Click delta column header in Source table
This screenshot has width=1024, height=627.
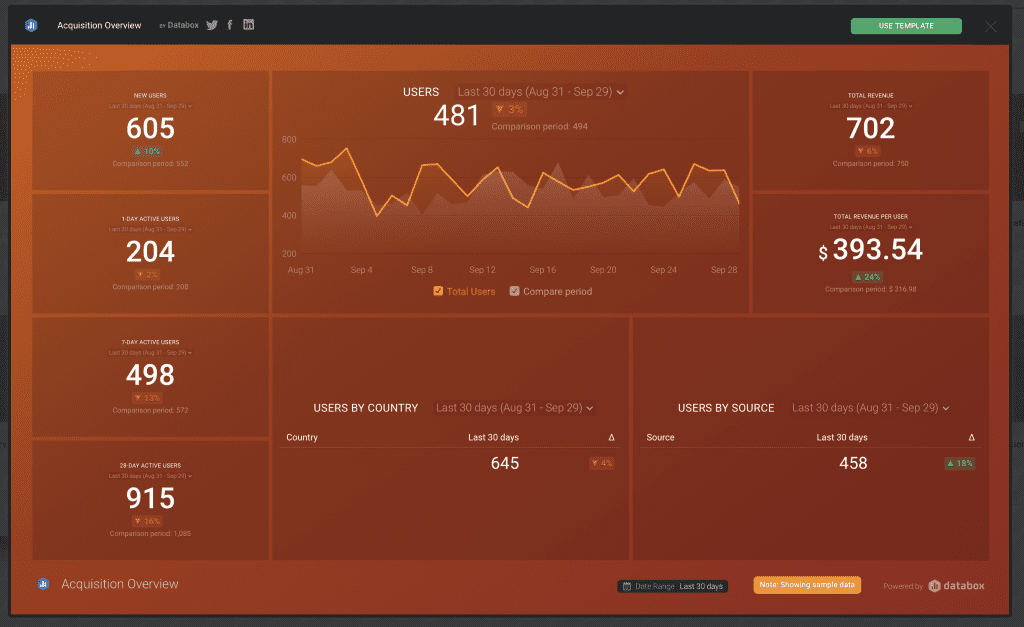[972, 438]
